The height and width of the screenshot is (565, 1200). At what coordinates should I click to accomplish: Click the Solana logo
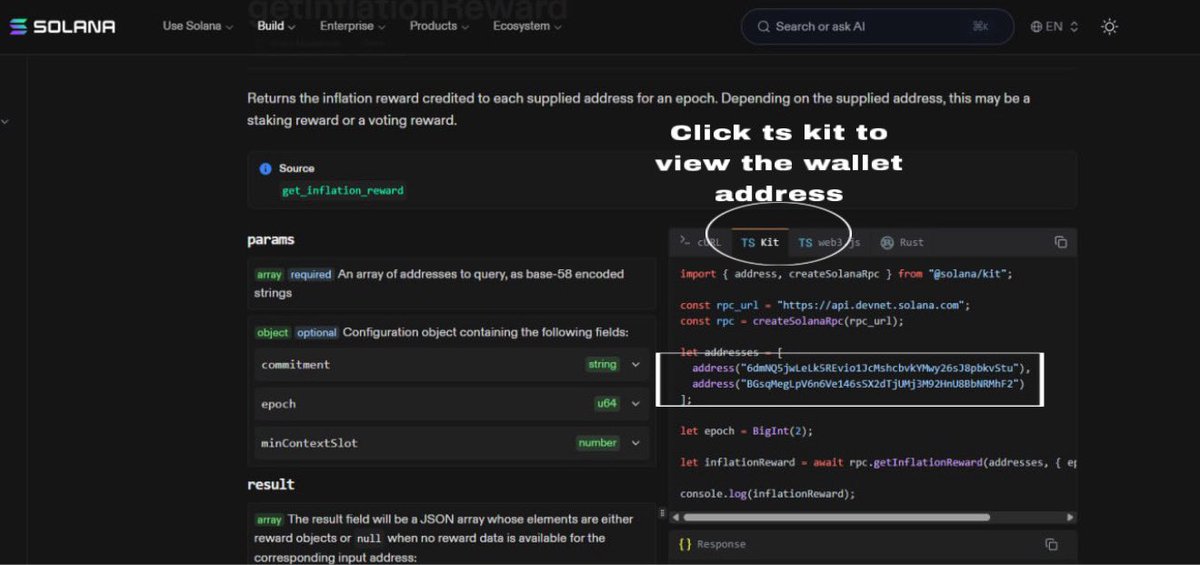62,27
